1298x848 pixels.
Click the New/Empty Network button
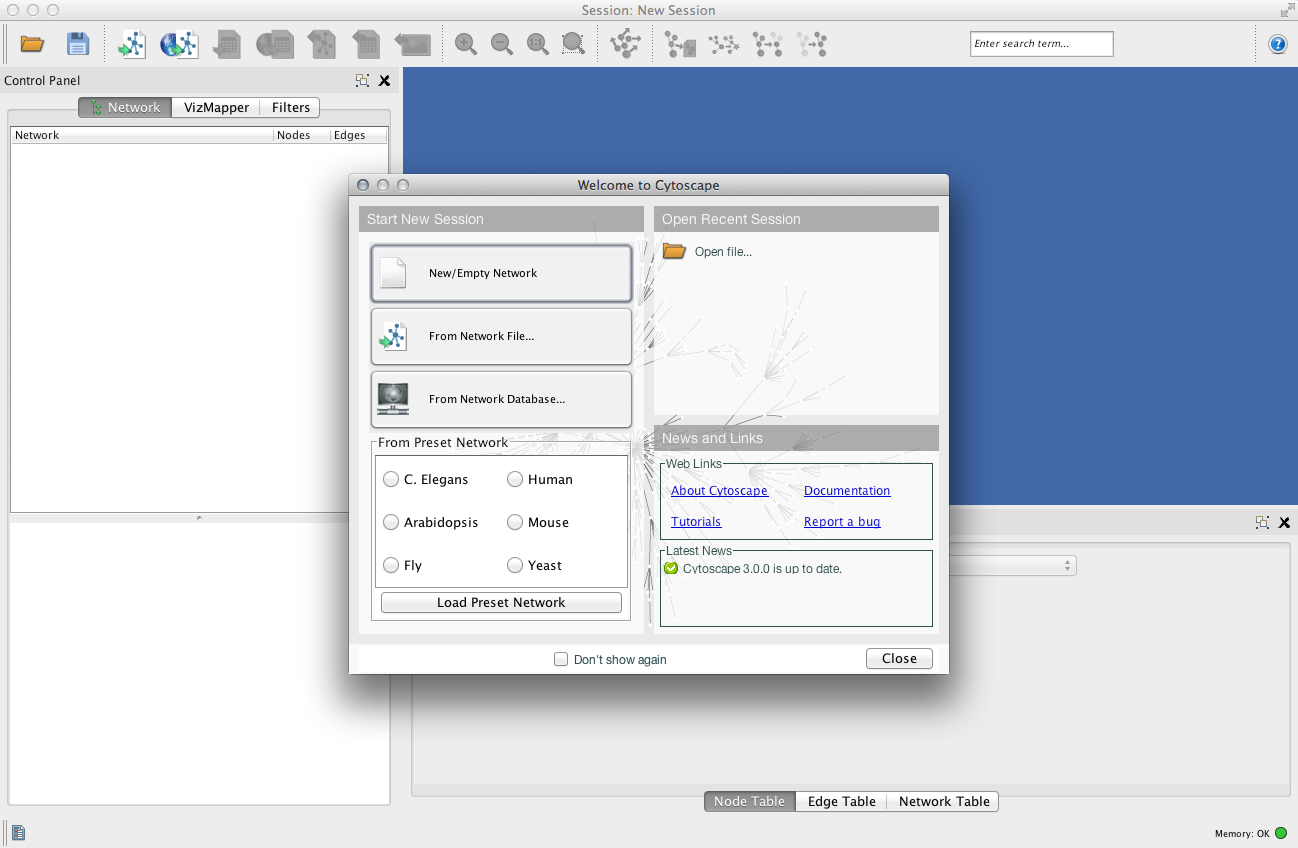pyautogui.click(x=501, y=273)
